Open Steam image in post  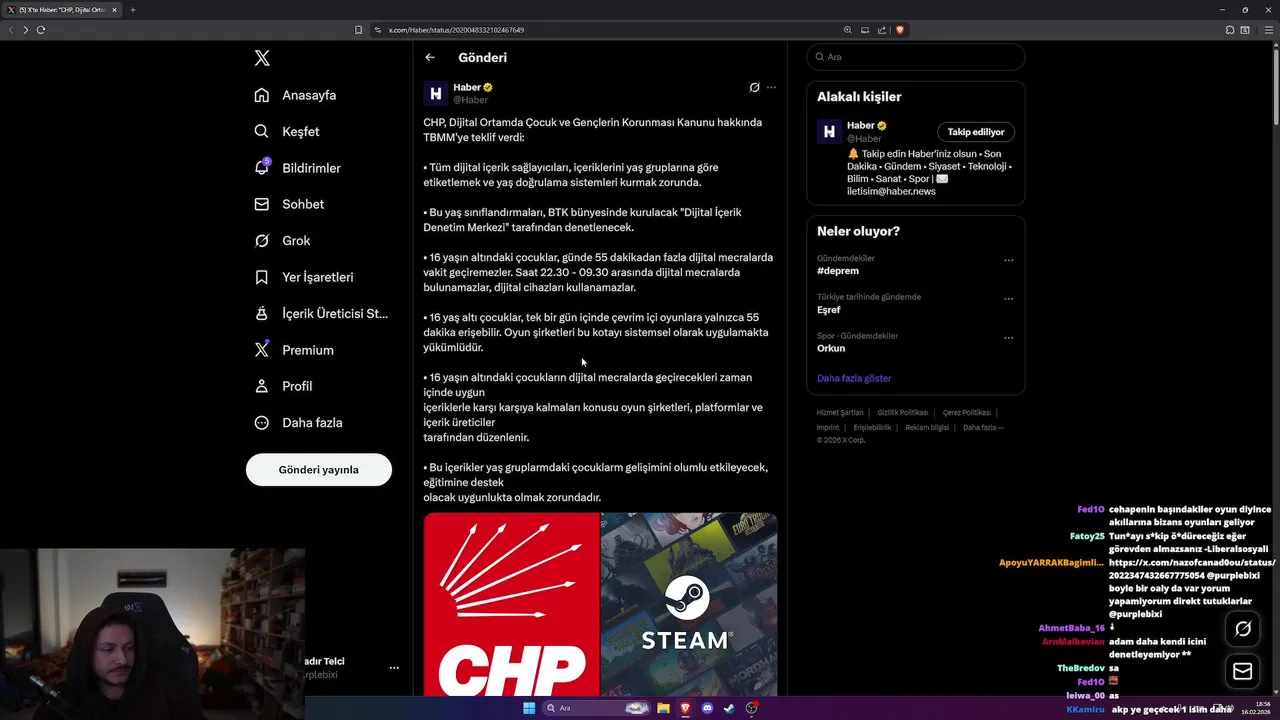point(689,604)
